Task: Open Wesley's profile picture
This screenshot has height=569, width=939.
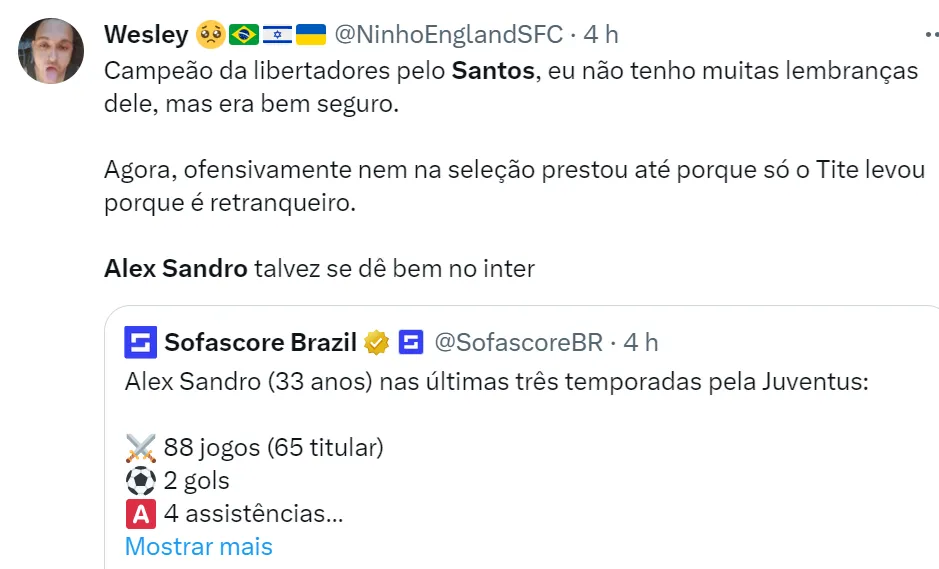Action: [51, 51]
